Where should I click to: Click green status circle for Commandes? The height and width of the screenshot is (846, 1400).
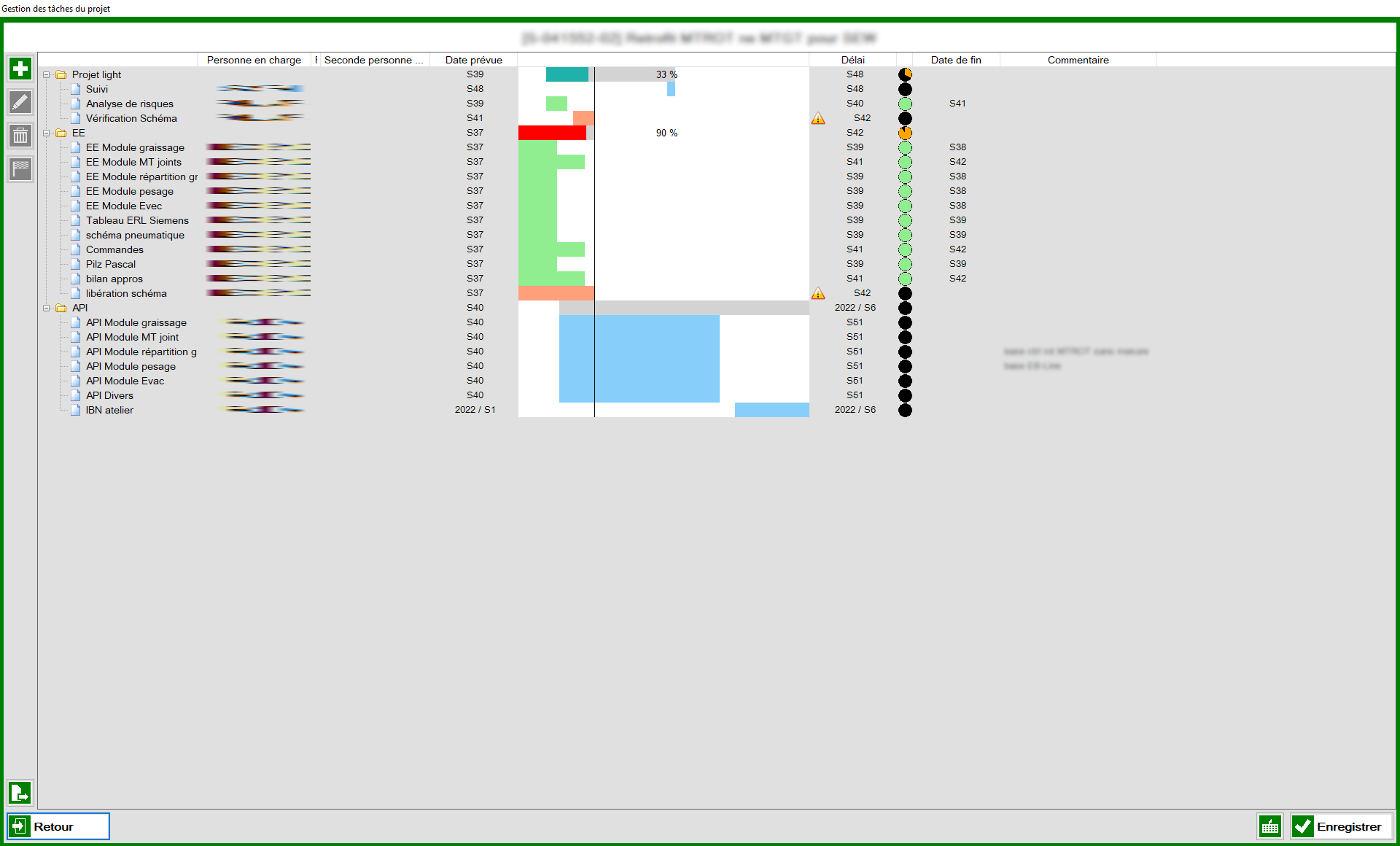point(905,249)
